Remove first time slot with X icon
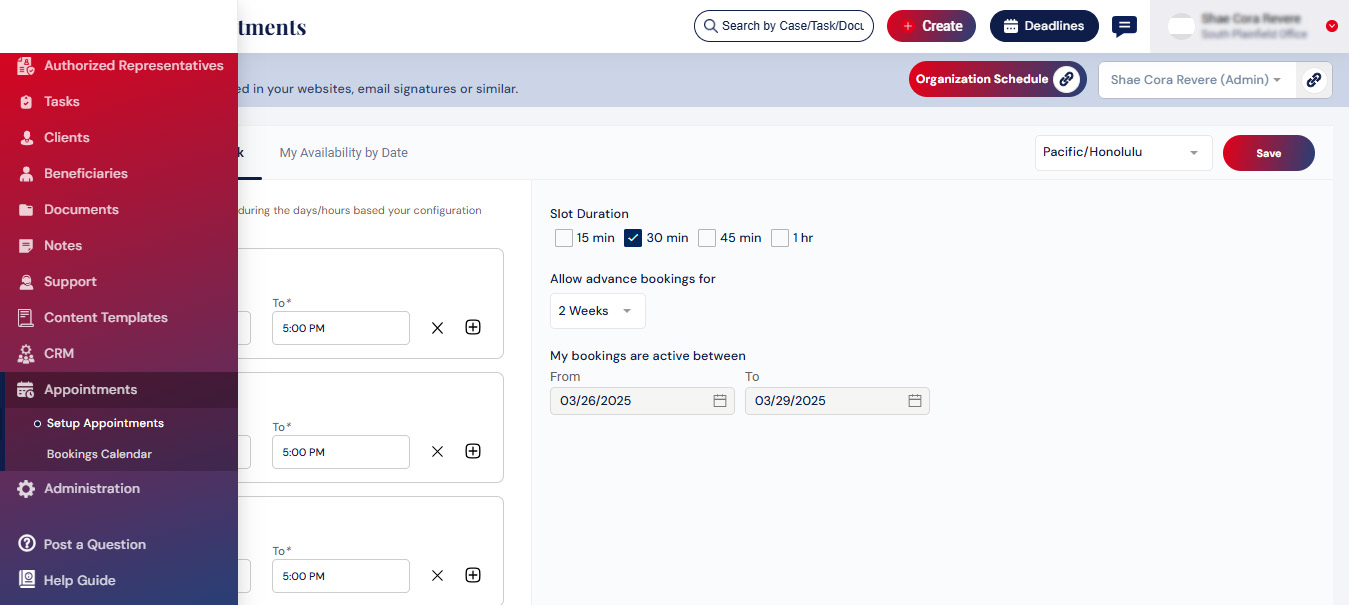Screen dimensions: 1349x605 pyautogui.click(x=437, y=328)
